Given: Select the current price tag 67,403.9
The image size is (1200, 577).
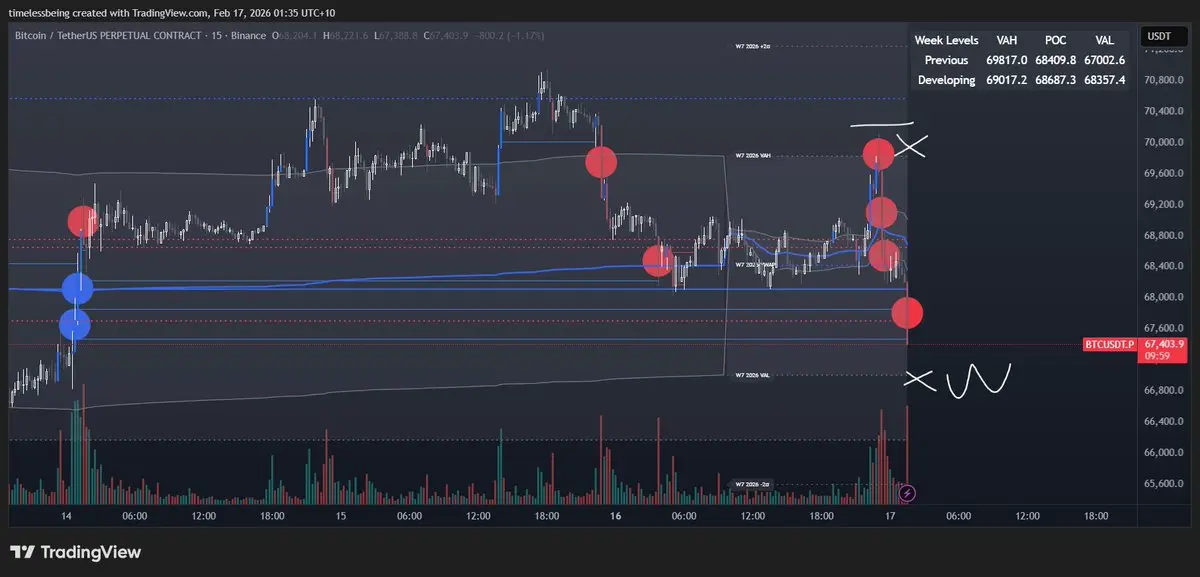Looking at the screenshot, I should [x=1164, y=344].
